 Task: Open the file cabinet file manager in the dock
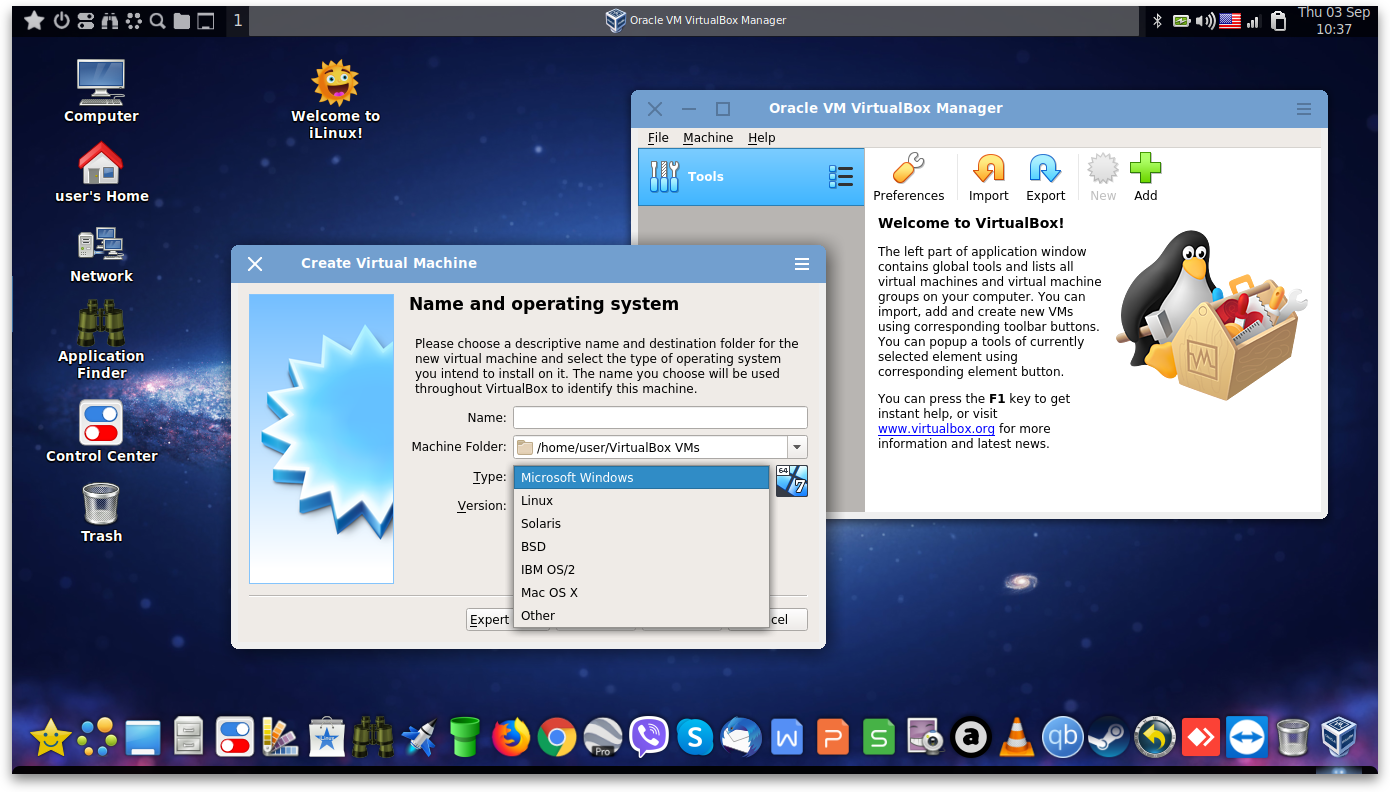pos(189,738)
